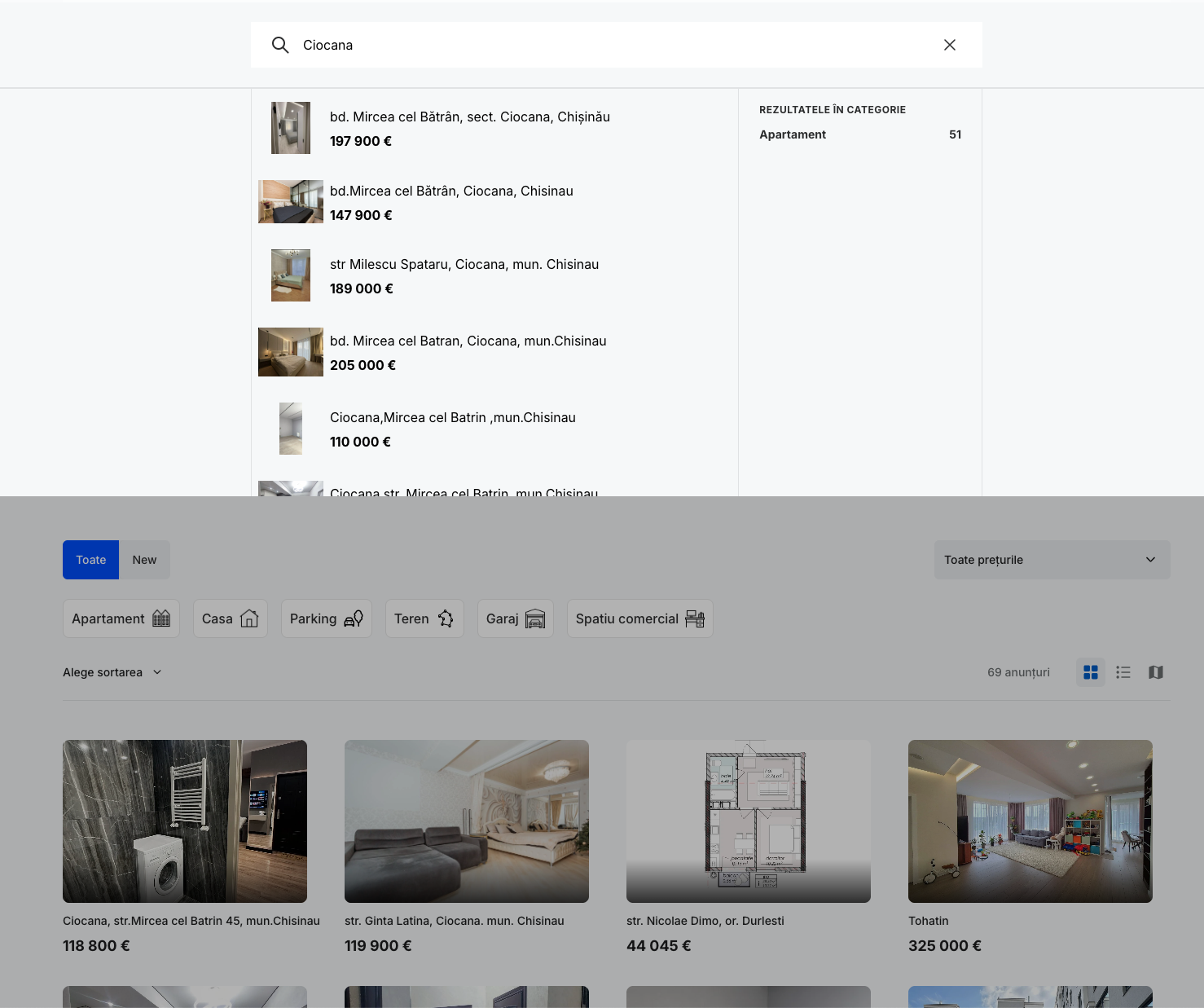The height and width of the screenshot is (1008, 1204).
Task: Click the 325 000 € price
Action: 945,946
